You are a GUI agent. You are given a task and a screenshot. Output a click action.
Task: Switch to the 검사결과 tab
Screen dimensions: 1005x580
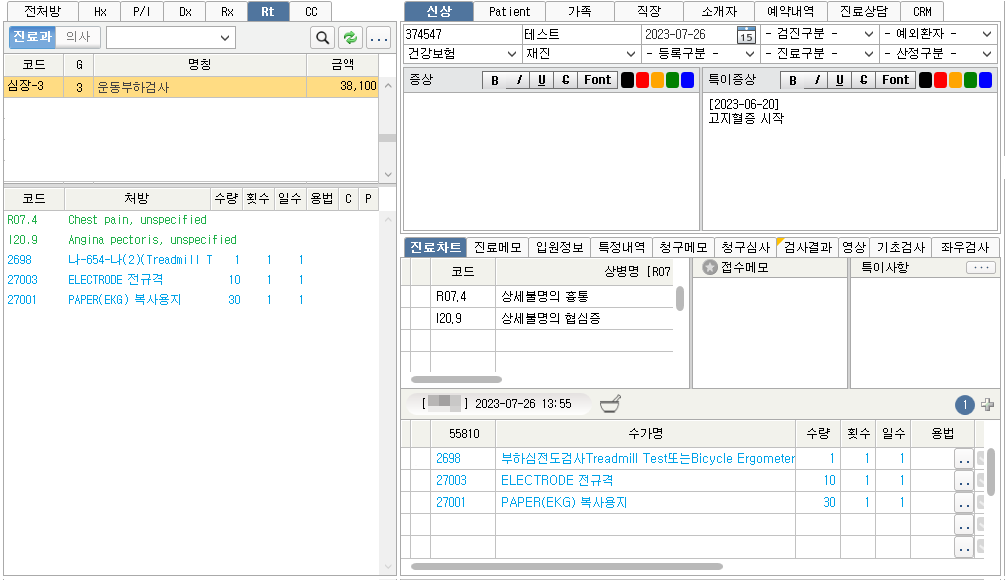click(808, 247)
